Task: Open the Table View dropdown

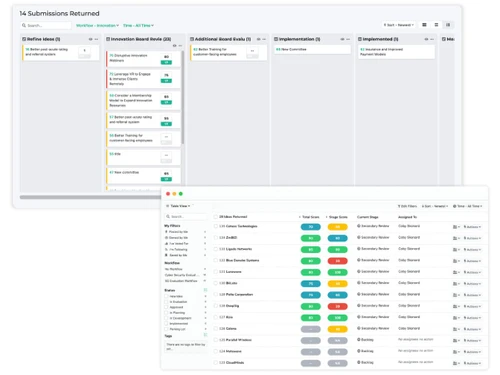Action: [179, 206]
